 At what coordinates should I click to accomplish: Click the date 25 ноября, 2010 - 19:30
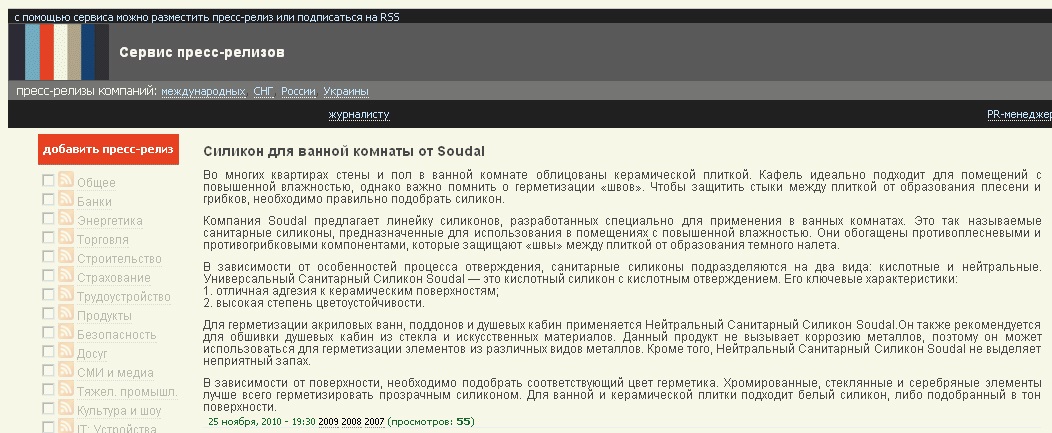[x=262, y=422]
